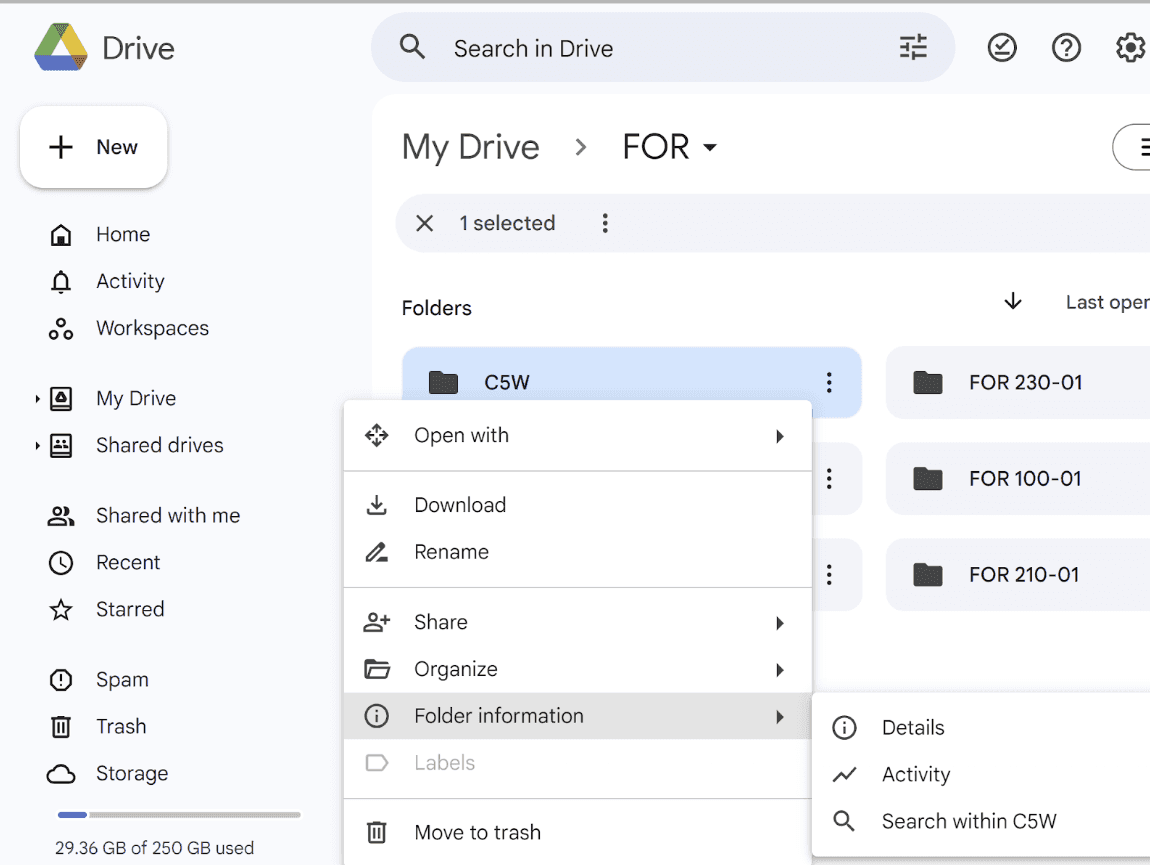The width and height of the screenshot is (1150, 865).
Task: Open the FOR folder dropdown in breadcrumb
Action: pos(670,147)
